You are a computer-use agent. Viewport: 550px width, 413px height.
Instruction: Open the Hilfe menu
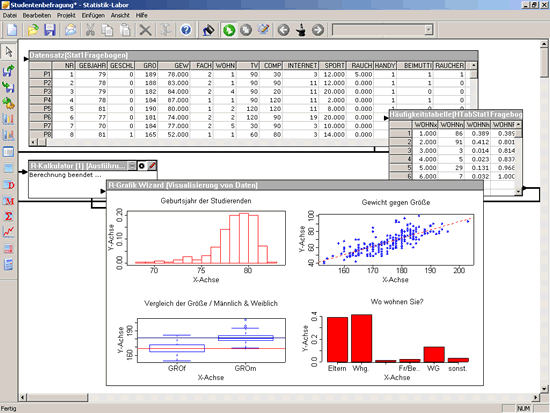[x=142, y=15]
